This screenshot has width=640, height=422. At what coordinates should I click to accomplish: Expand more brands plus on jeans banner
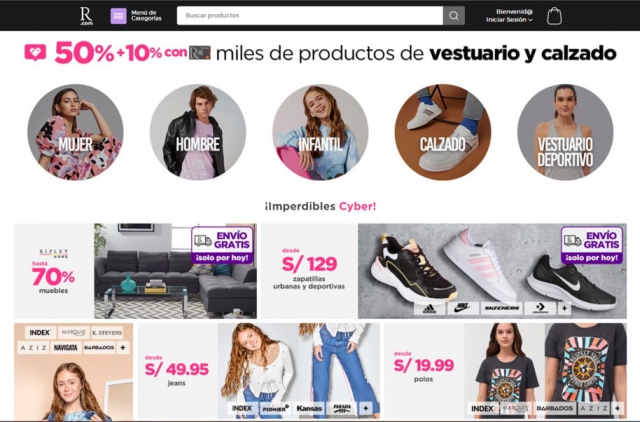click(366, 408)
